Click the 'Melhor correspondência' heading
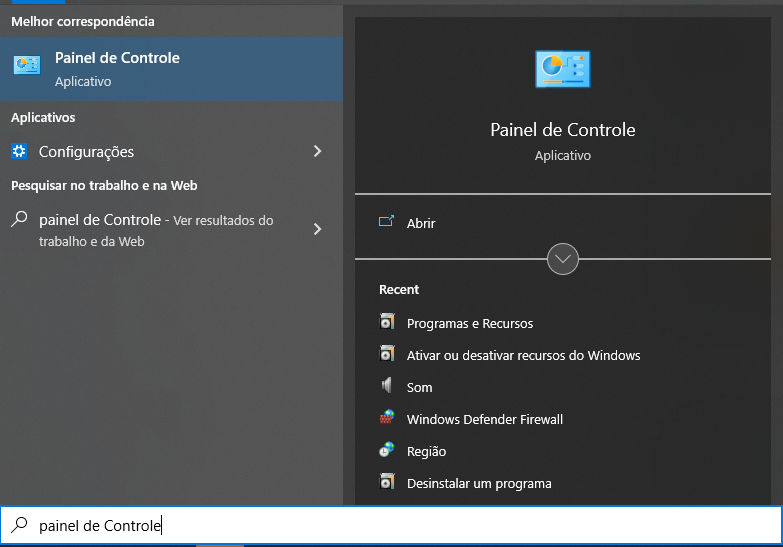Viewport: 783px width, 547px height. 83,21
